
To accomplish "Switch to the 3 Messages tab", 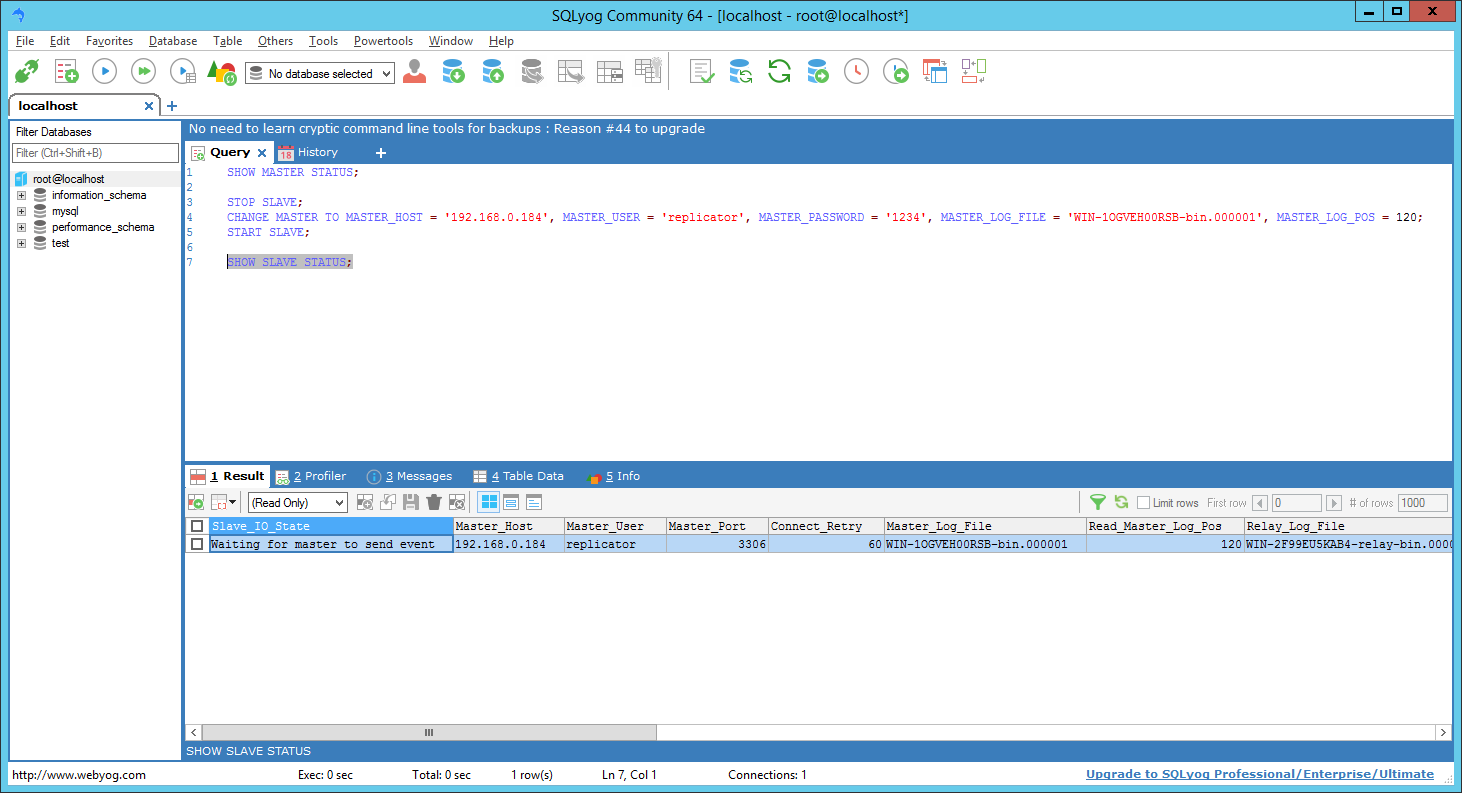I will point(410,476).
